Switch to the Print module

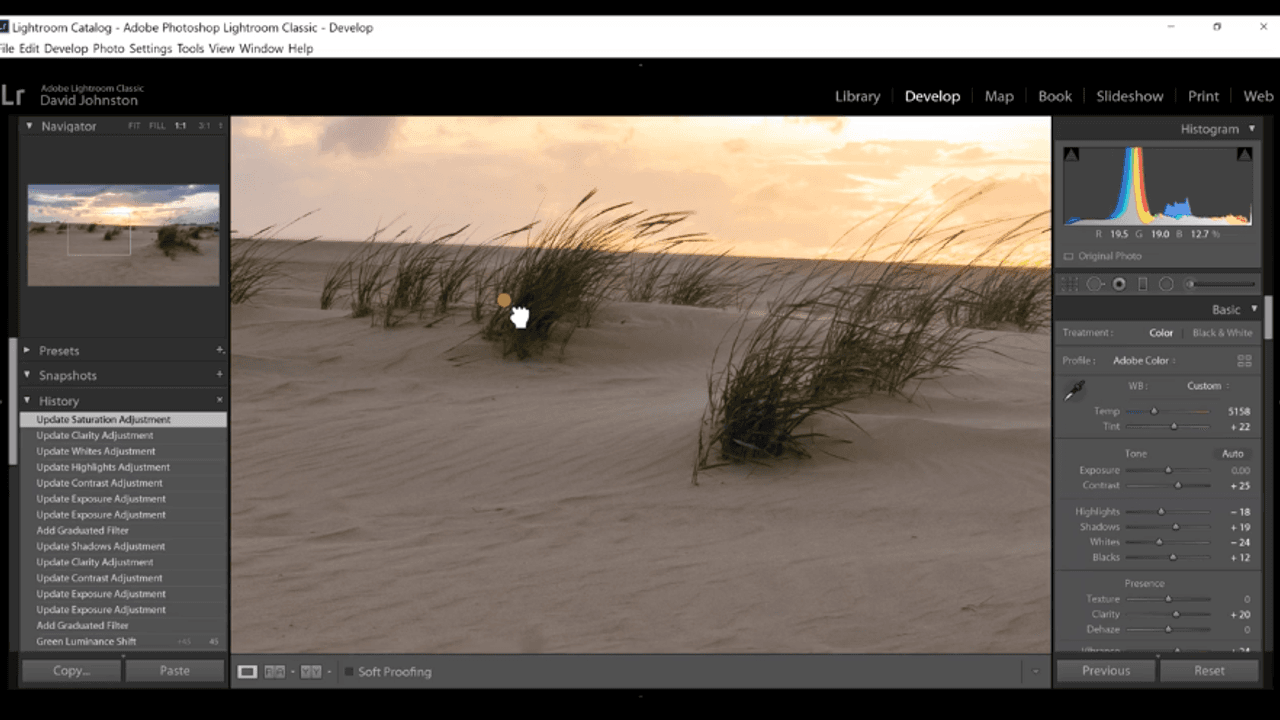pos(1203,96)
